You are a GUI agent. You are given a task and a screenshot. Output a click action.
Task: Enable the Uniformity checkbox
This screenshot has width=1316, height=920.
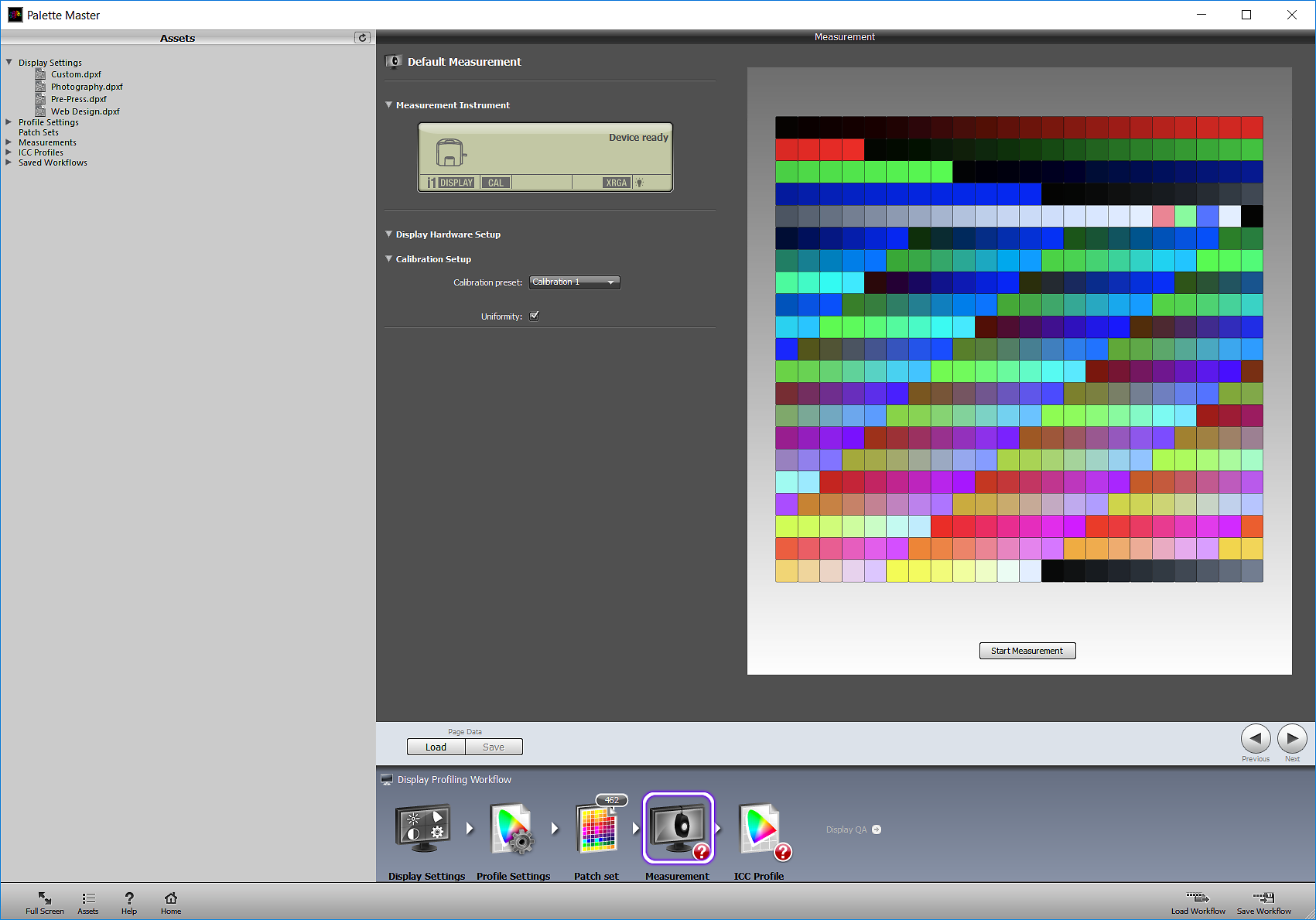coord(534,316)
